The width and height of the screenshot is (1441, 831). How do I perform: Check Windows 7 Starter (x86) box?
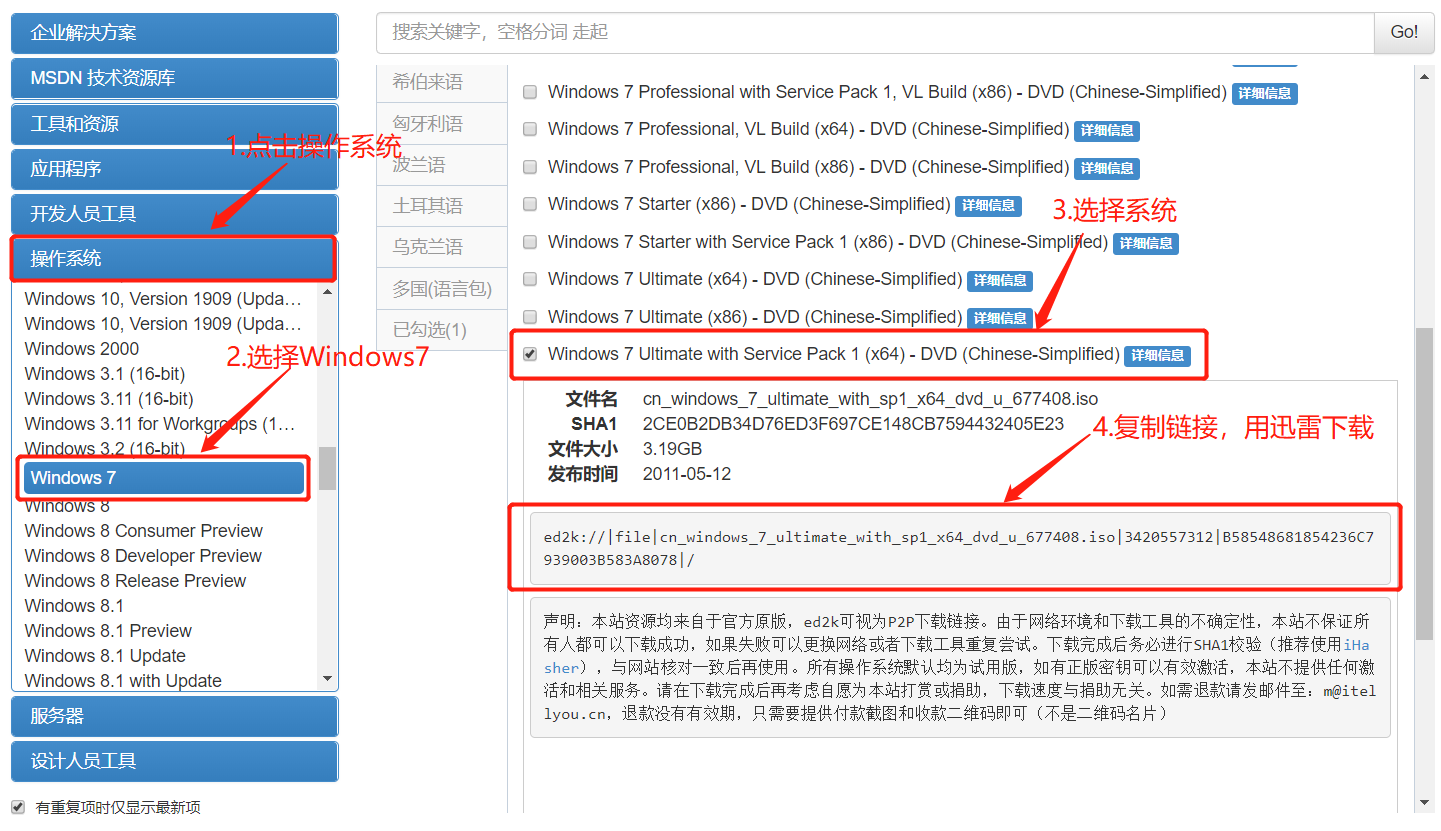[x=530, y=204]
